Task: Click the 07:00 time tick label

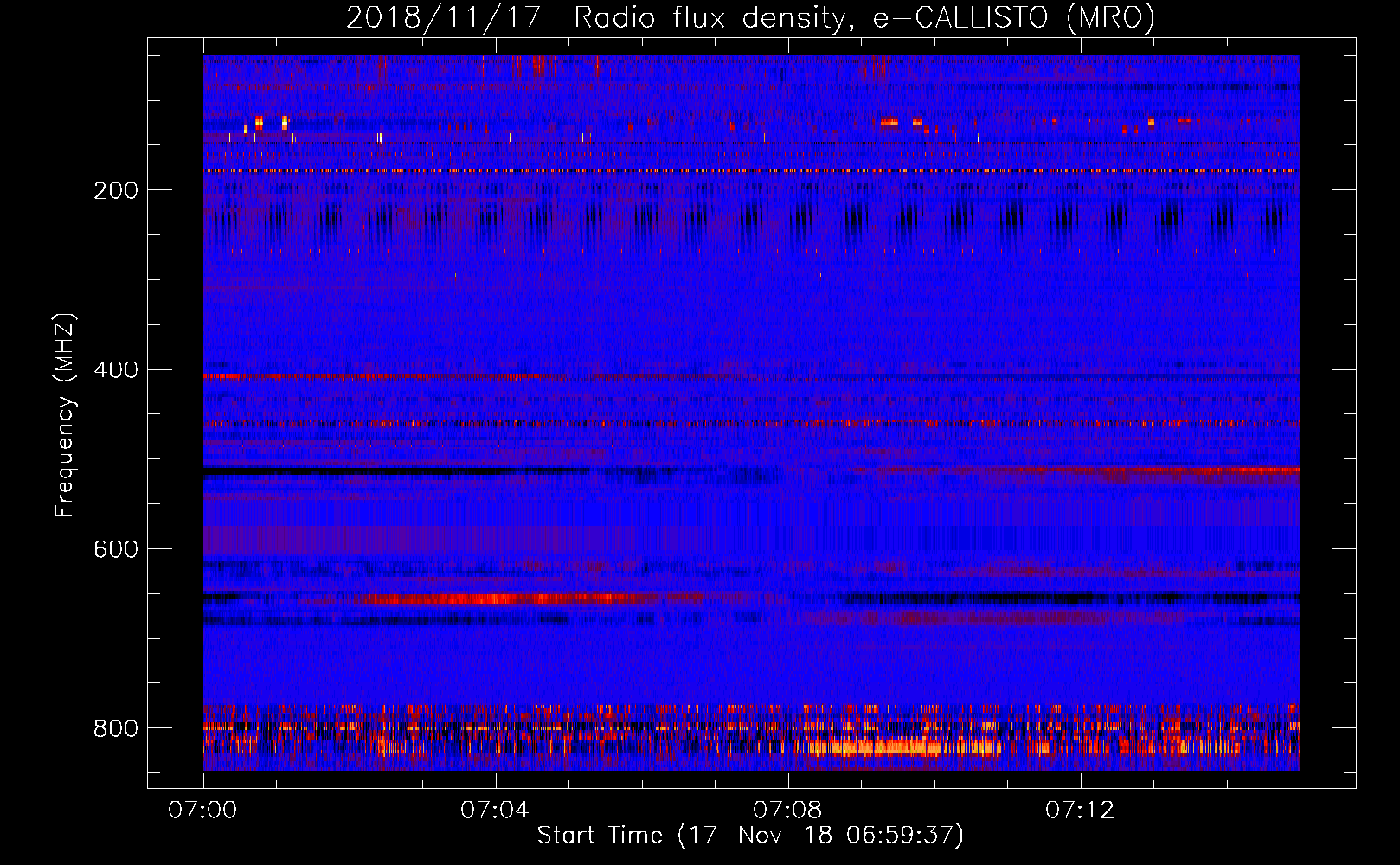Action: 202,811
